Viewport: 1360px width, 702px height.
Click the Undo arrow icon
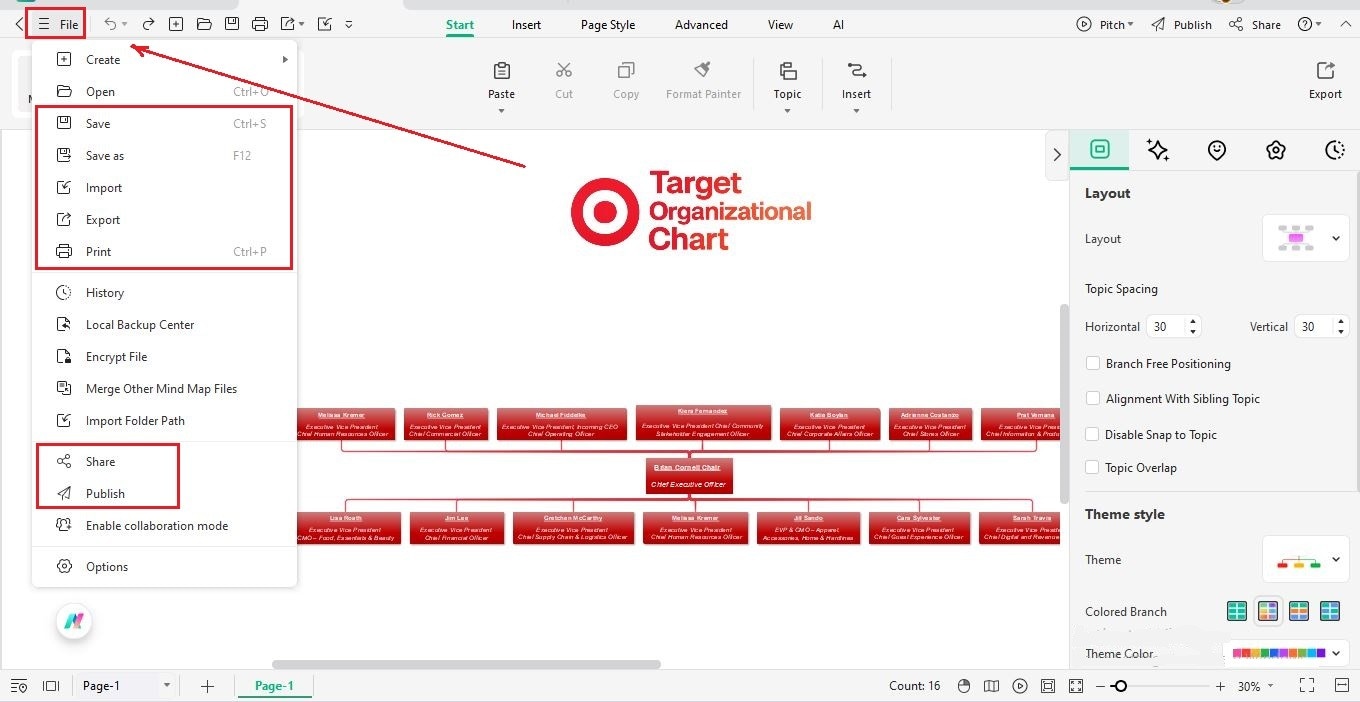(110, 24)
